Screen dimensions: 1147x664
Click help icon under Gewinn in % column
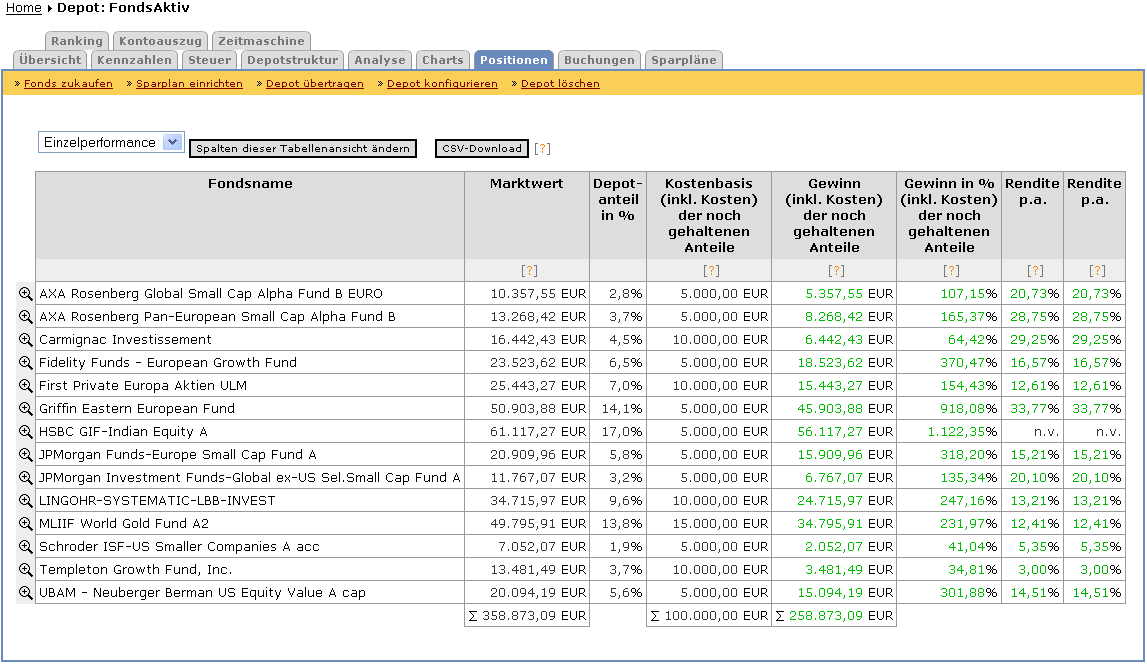[x=950, y=271]
